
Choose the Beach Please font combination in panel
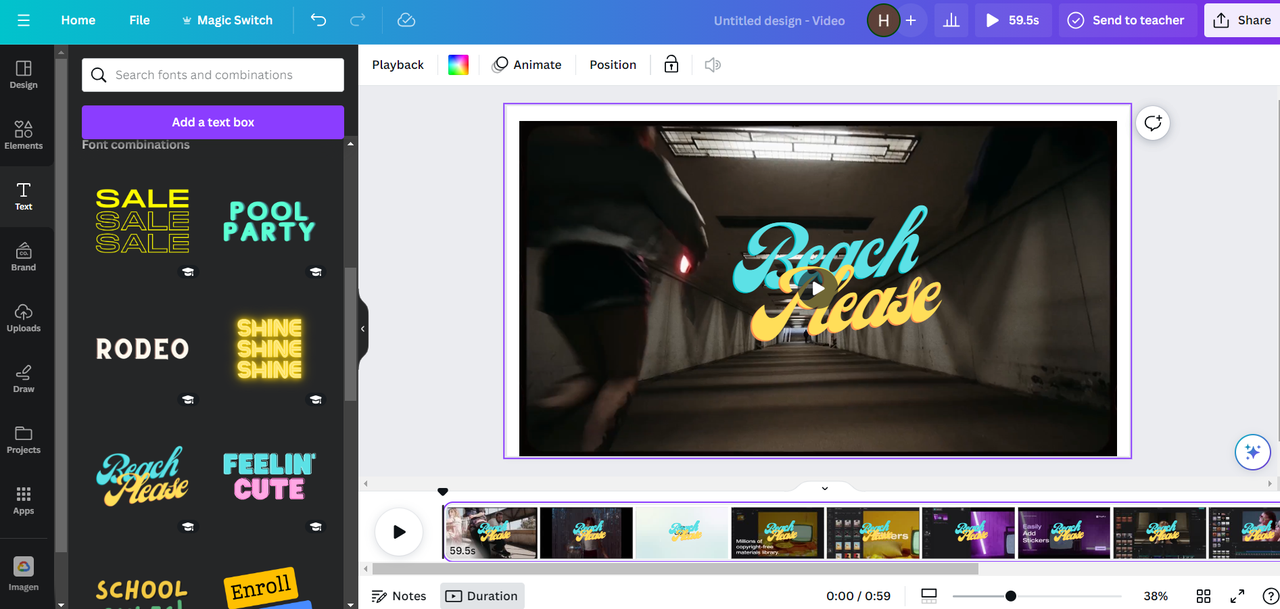pos(142,477)
